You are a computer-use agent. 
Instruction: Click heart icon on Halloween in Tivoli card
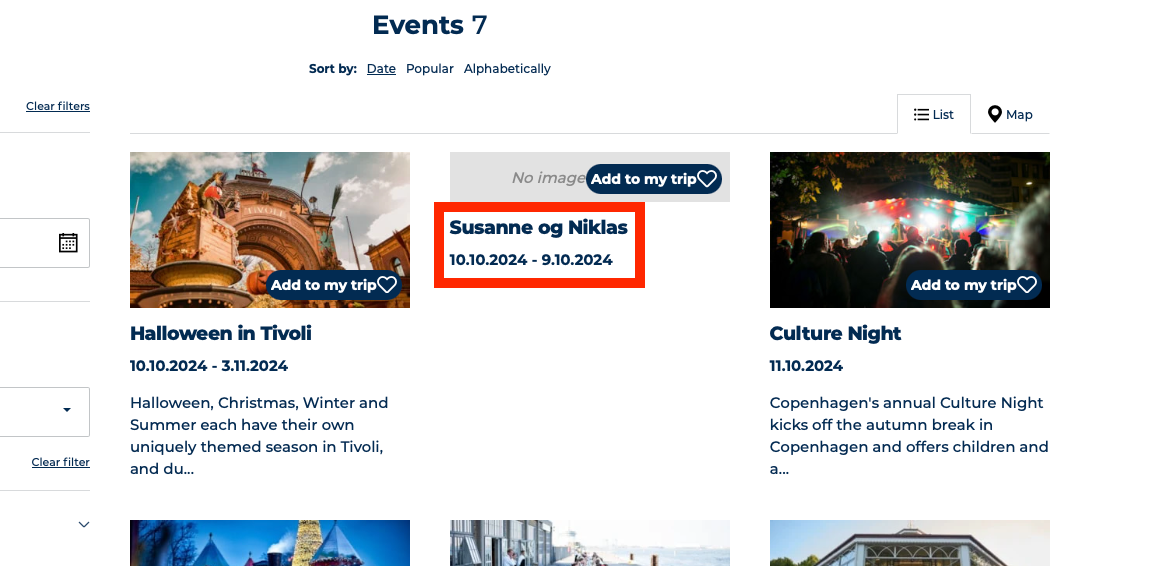(x=387, y=284)
